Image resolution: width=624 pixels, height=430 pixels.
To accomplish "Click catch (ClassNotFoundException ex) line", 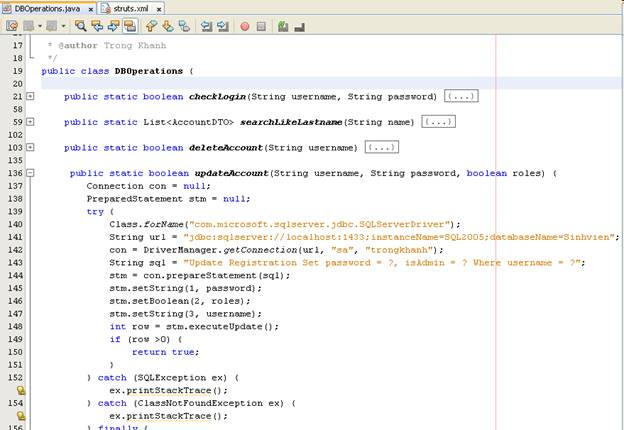I will point(191,403).
